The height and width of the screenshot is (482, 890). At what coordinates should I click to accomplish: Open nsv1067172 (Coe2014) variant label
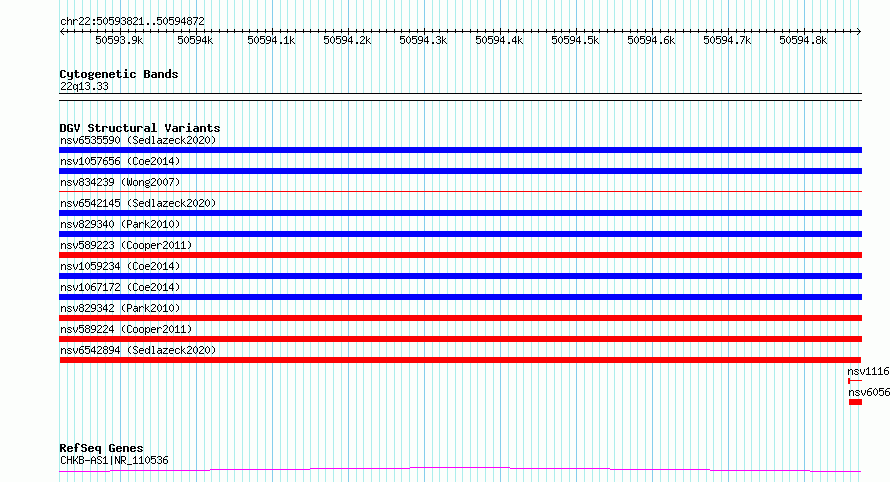pos(120,287)
